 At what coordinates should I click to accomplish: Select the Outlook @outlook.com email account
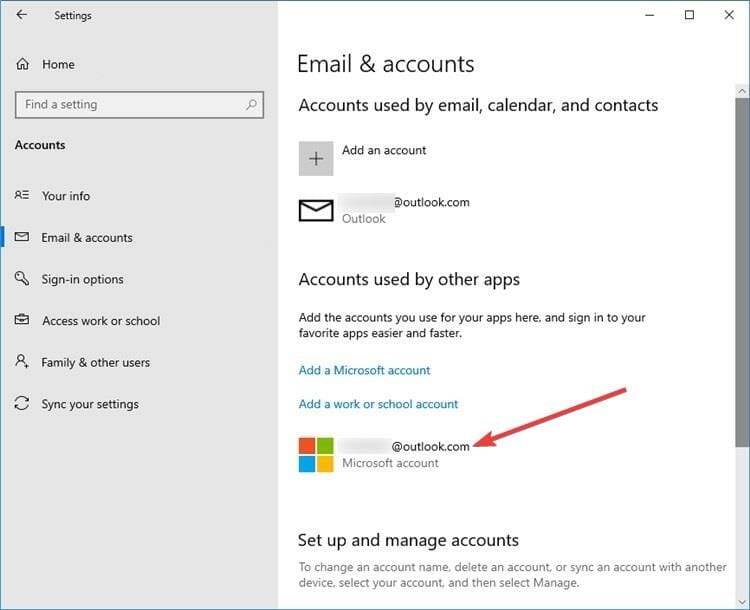click(x=384, y=211)
